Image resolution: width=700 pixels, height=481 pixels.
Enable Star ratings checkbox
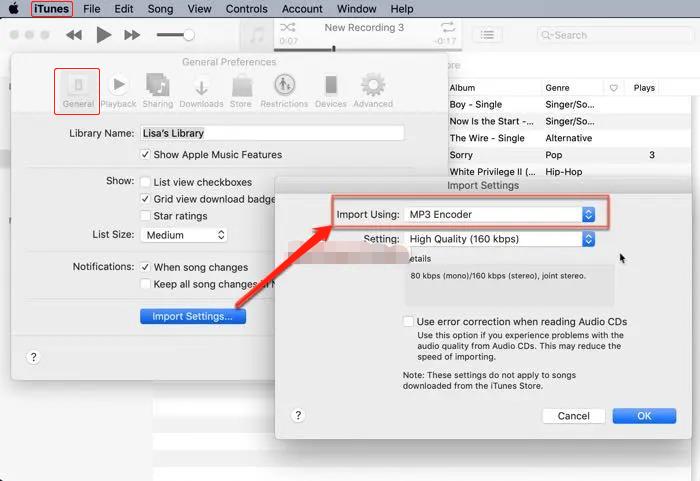coord(145,216)
